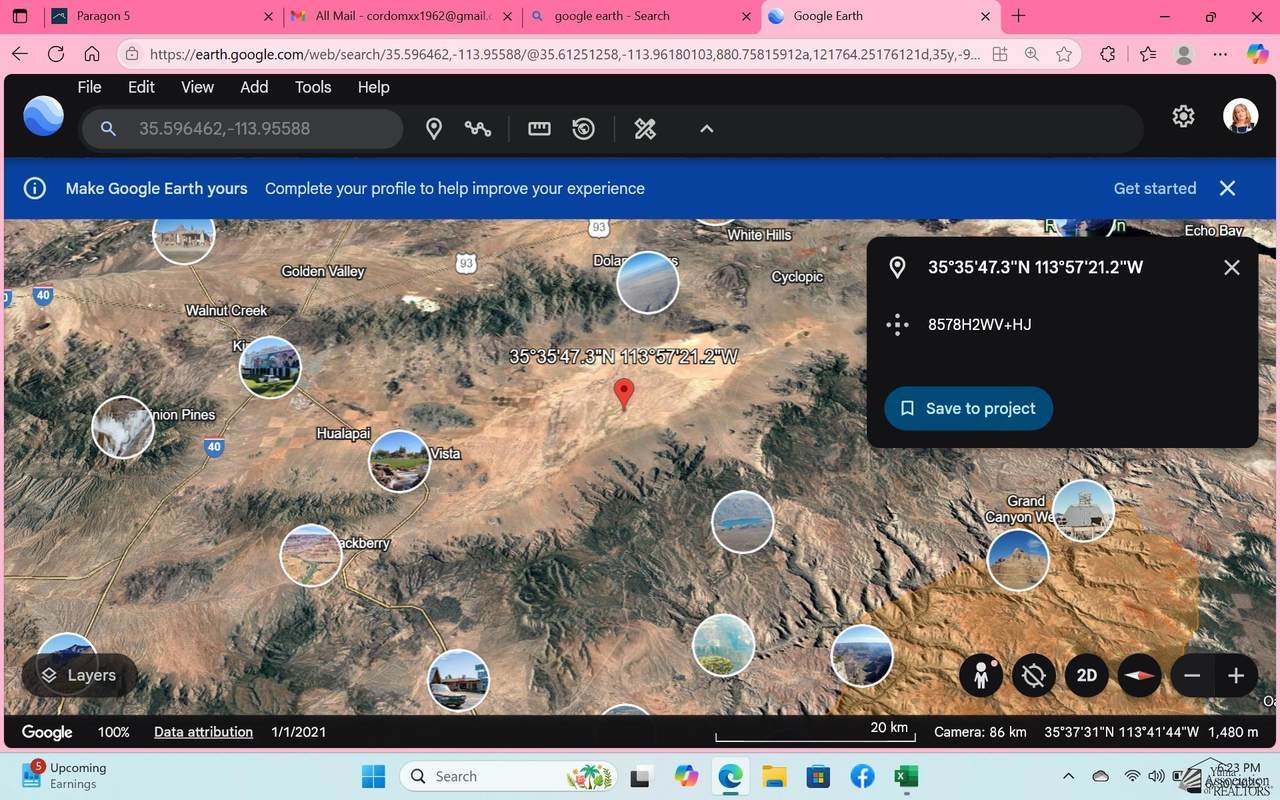
Task: Toggle map view to 2D
Action: click(1087, 676)
